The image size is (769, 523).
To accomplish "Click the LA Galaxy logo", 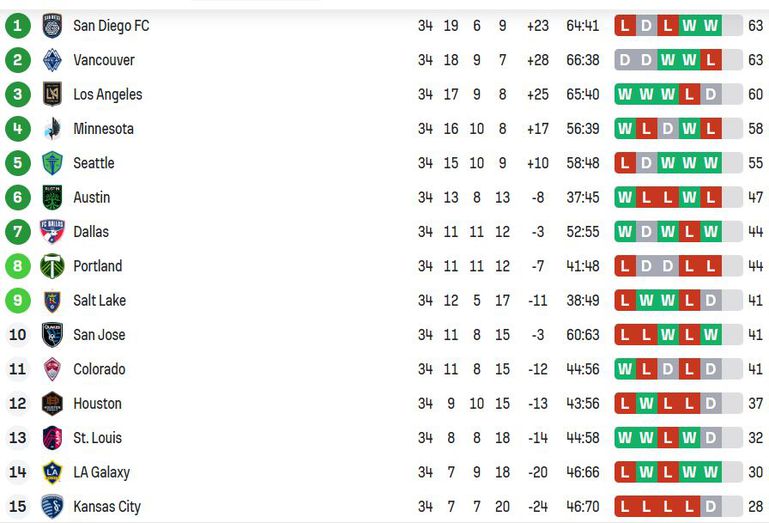I will pos(52,472).
